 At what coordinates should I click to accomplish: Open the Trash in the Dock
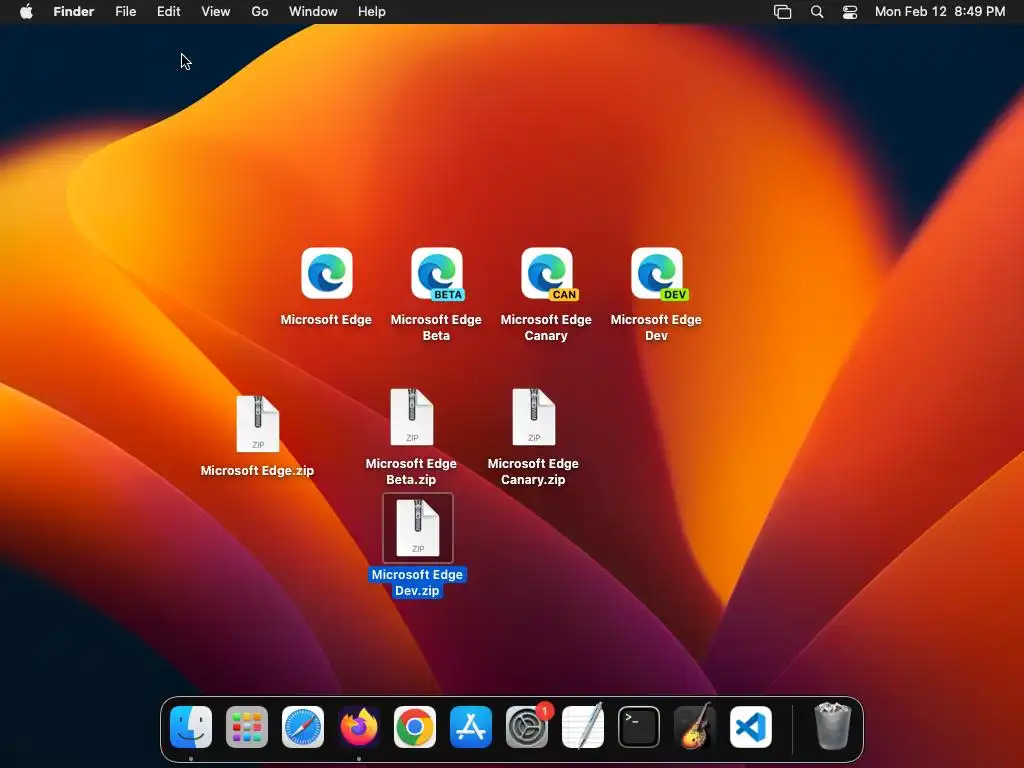click(x=833, y=726)
